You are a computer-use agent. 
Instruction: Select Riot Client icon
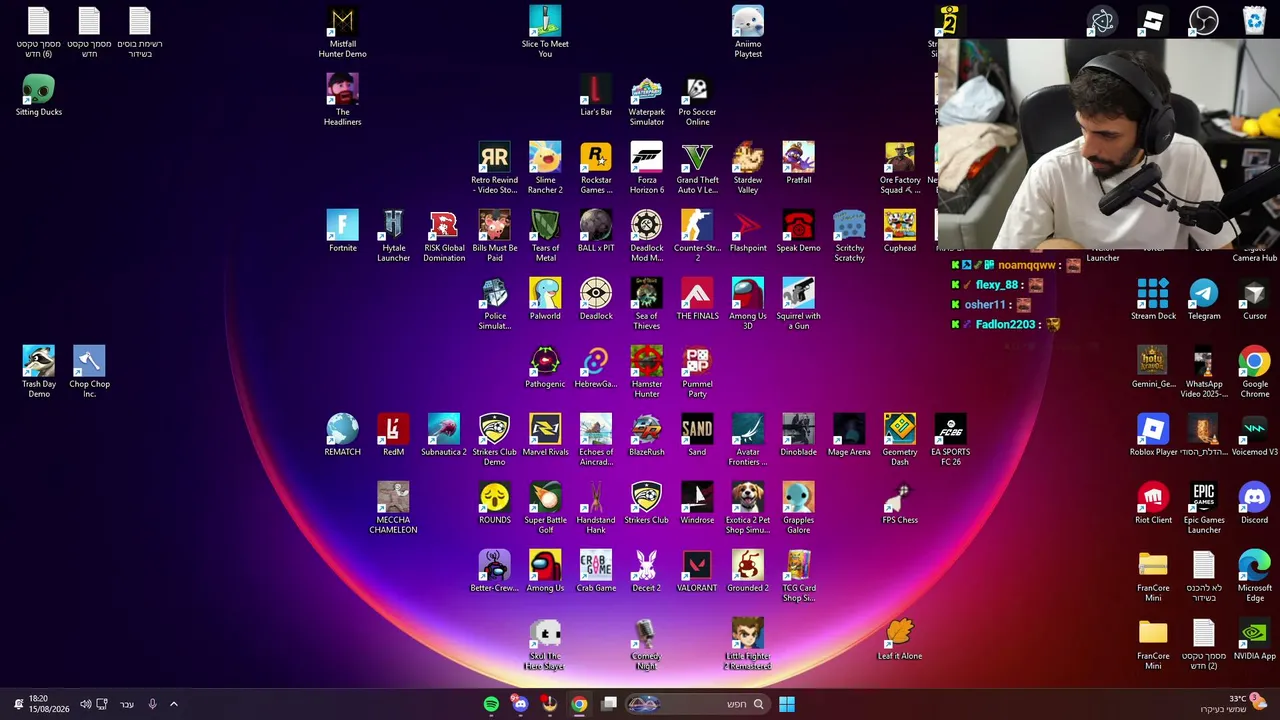click(1153, 503)
